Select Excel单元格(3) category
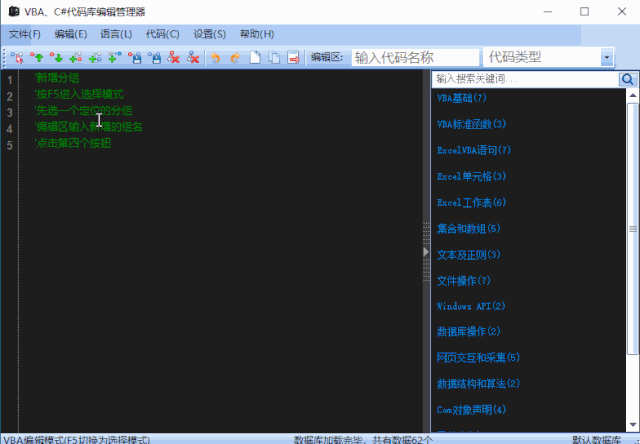Viewport: 640px width, 444px height. tap(471, 176)
